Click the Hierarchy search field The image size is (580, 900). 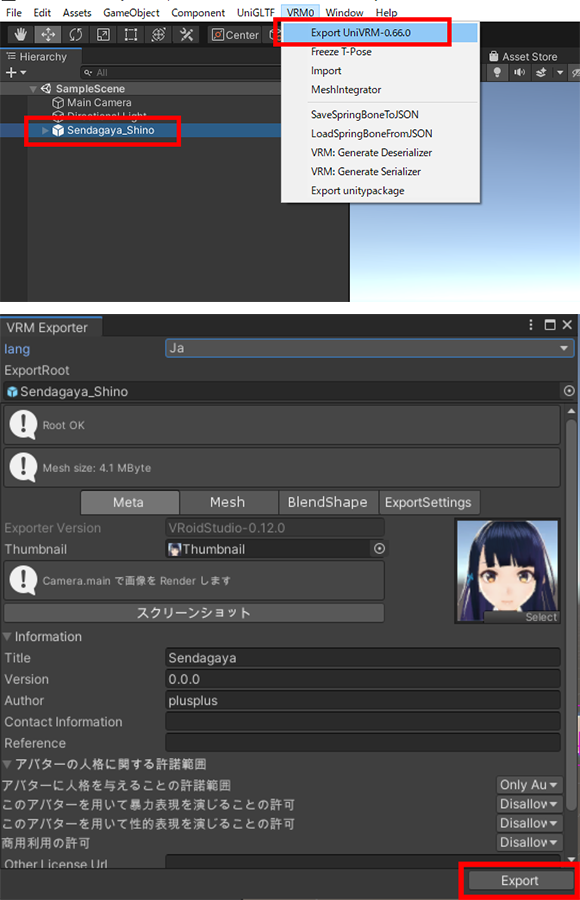[x=181, y=72]
